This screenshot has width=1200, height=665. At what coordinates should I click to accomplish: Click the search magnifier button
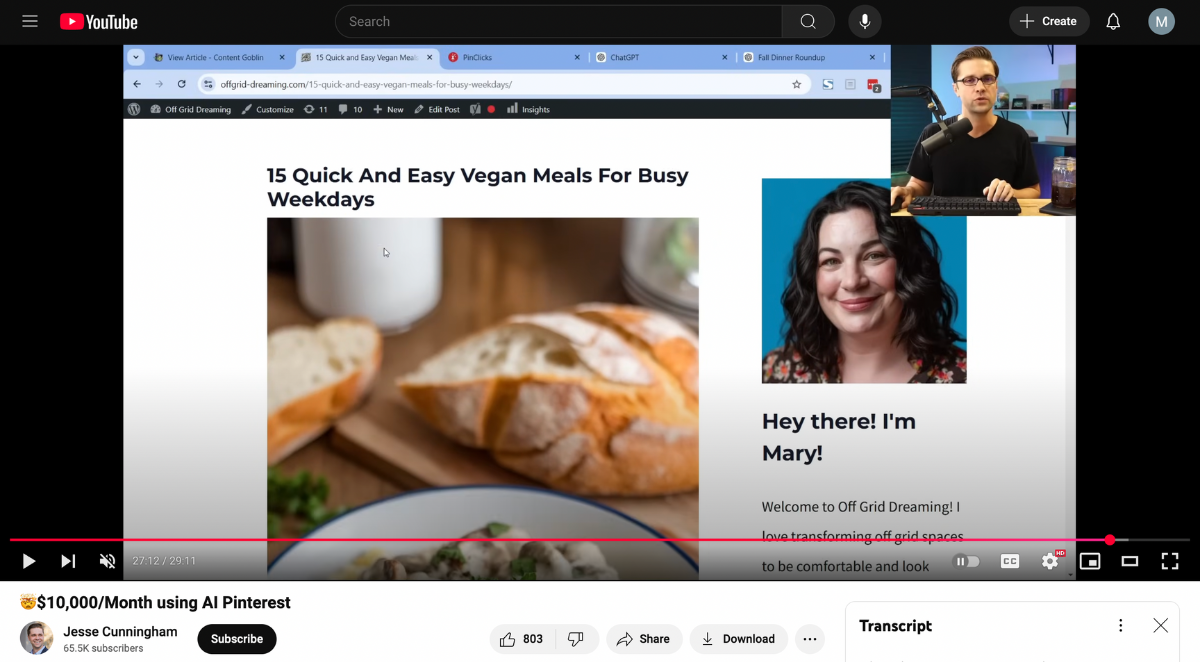(808, 21)
